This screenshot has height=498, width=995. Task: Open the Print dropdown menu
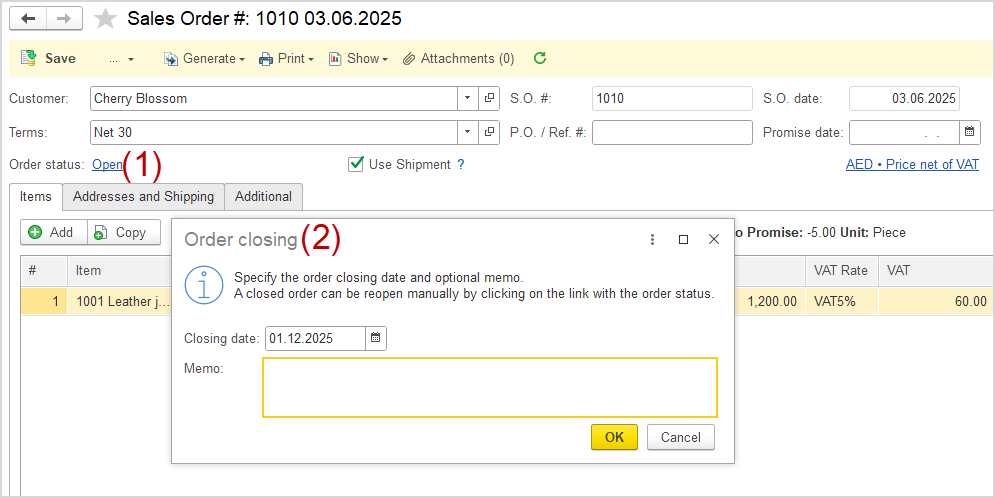click(x=286, y=59)
